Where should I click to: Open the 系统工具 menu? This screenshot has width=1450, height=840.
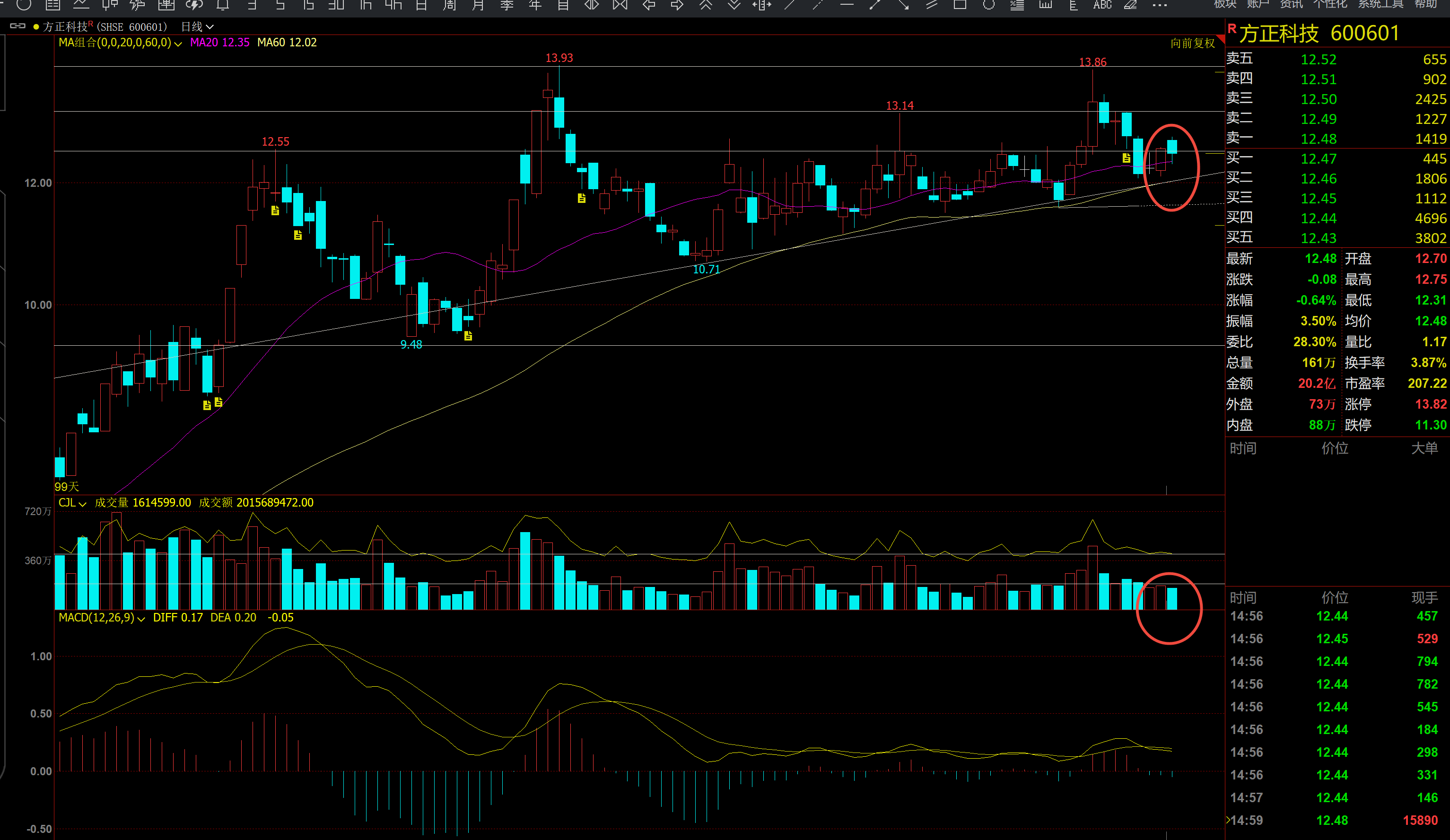click(x=1381, y=5)
